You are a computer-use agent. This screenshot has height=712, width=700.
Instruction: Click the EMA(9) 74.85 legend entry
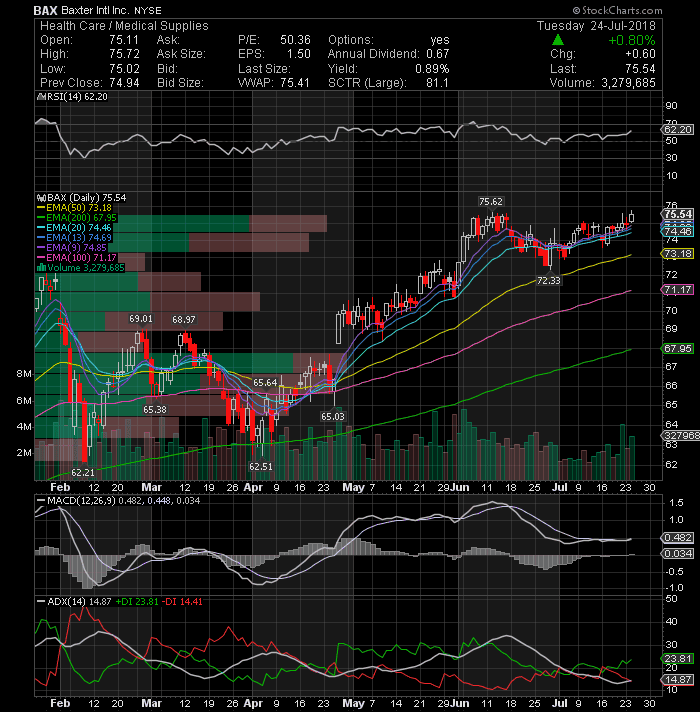72,248
